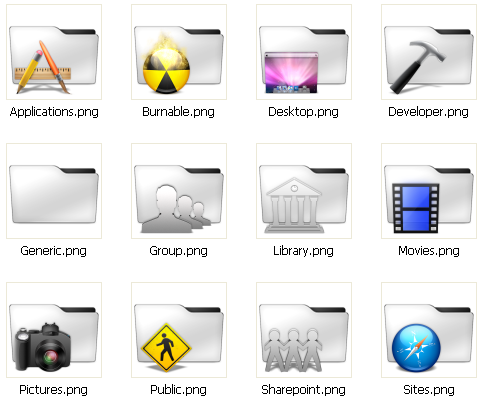Click the file name Developer.png
Screen dimensions: 482x401
(428, 112)
